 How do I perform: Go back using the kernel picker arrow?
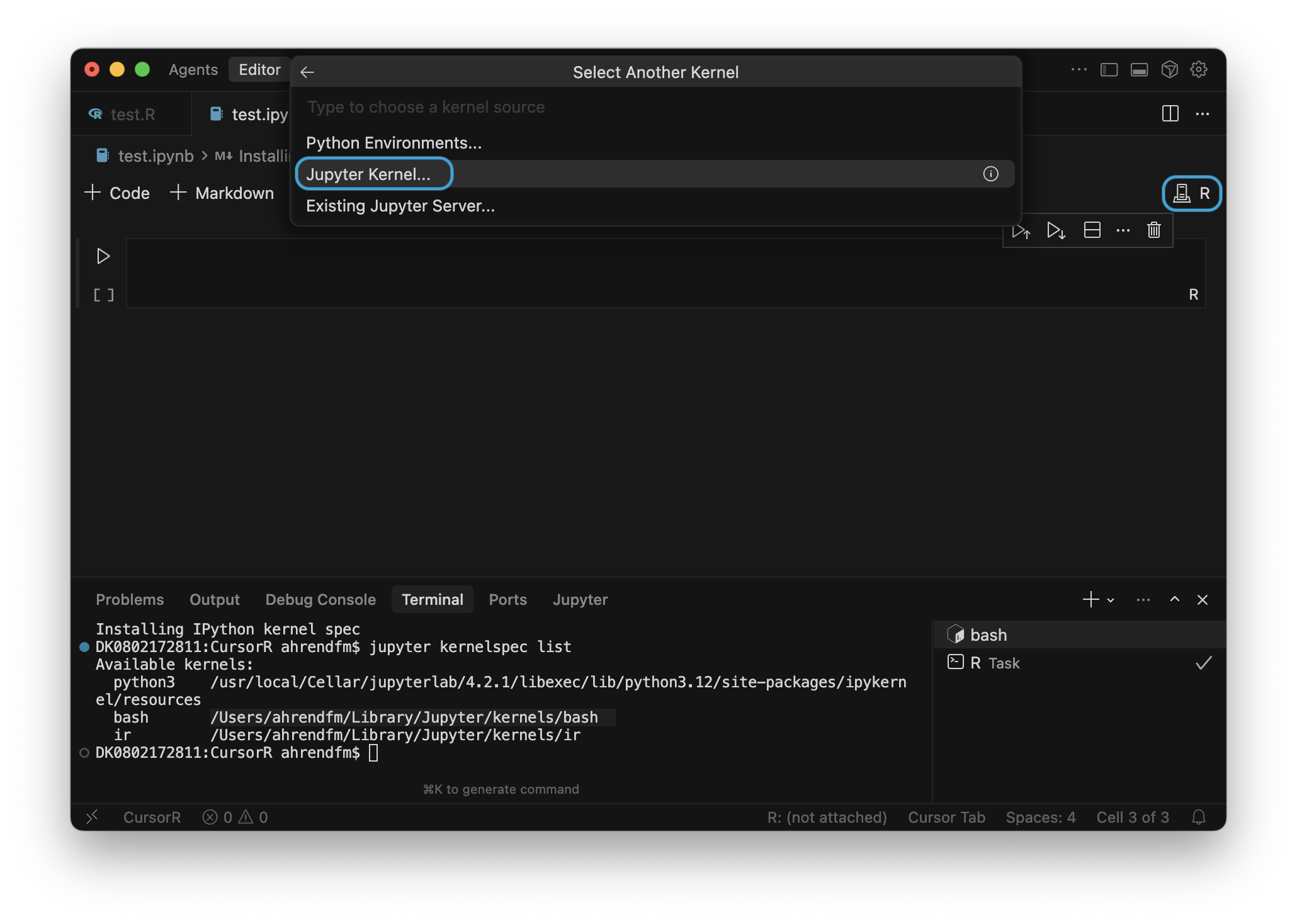(x=307, y=72)
